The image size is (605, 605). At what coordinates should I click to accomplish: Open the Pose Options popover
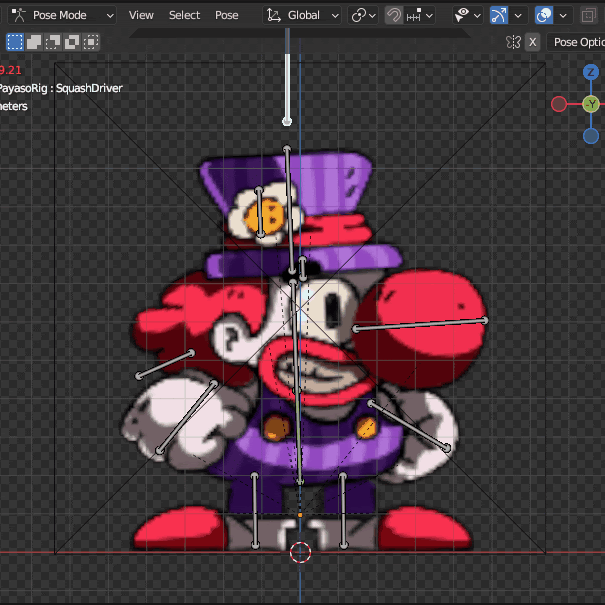[x=578, y=42]
